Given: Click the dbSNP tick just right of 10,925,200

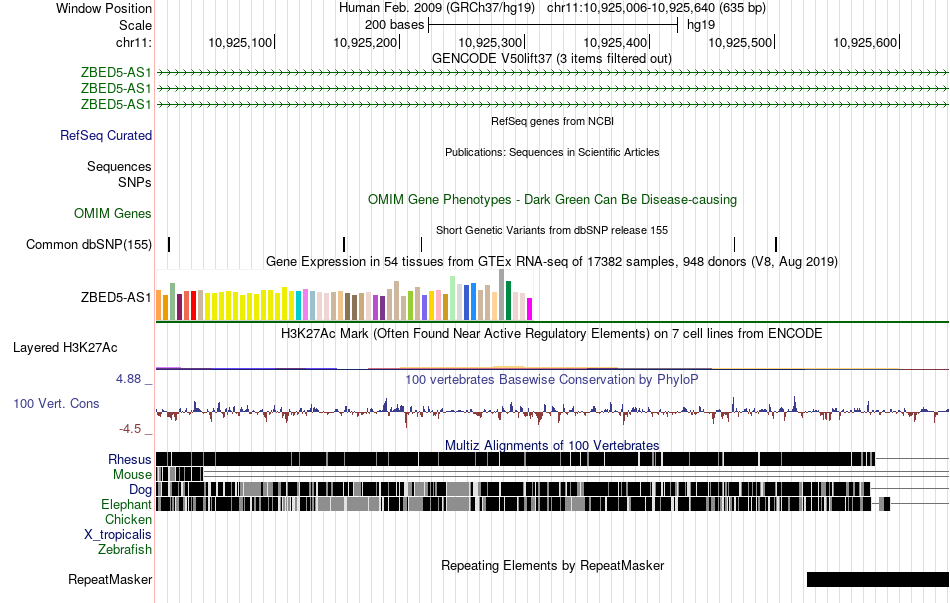Looking at the screenshot, I should coord(421,244).
